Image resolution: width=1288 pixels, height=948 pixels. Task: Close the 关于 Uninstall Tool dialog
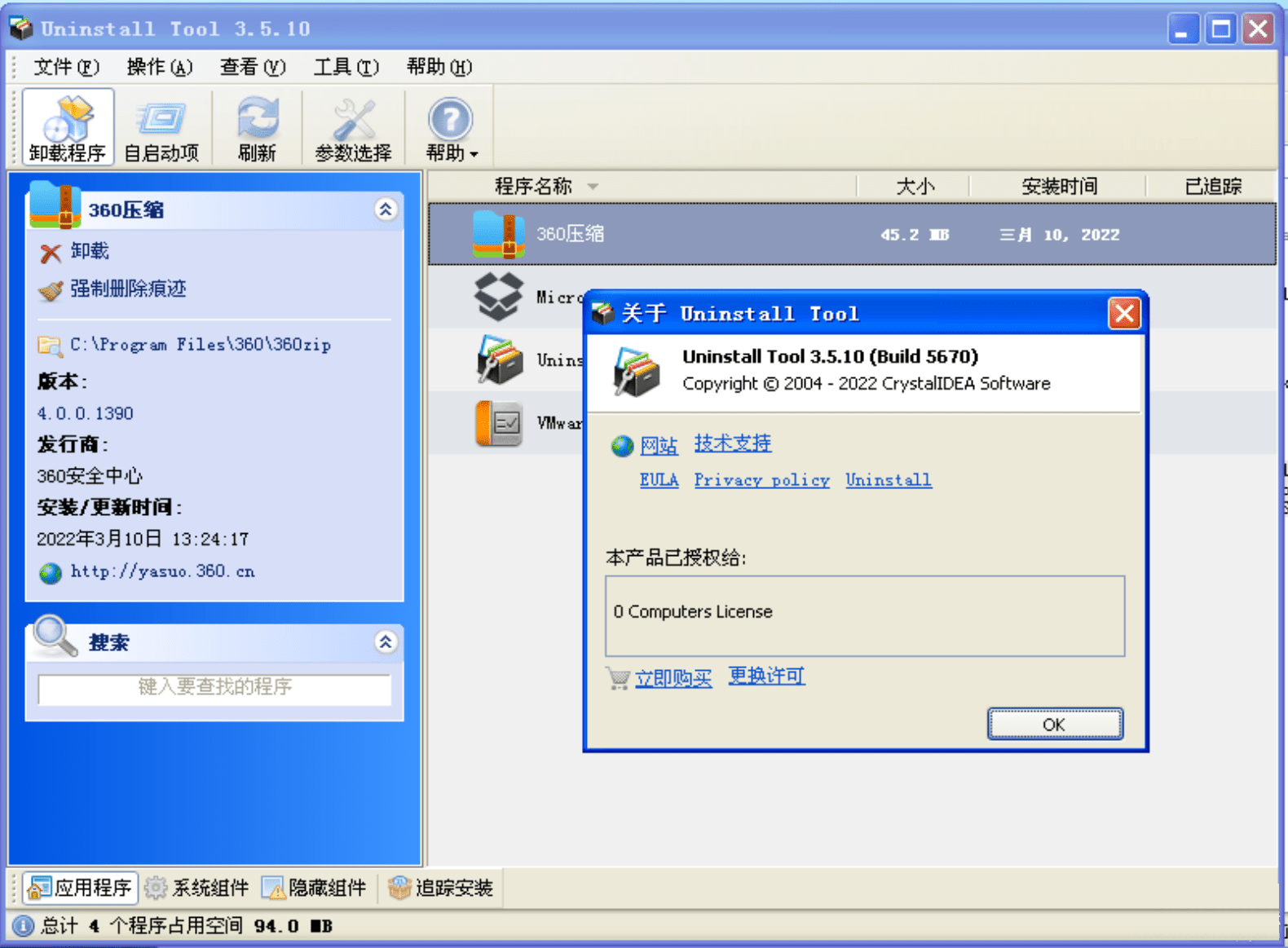pyautogui.click(x=1124, y=313)
